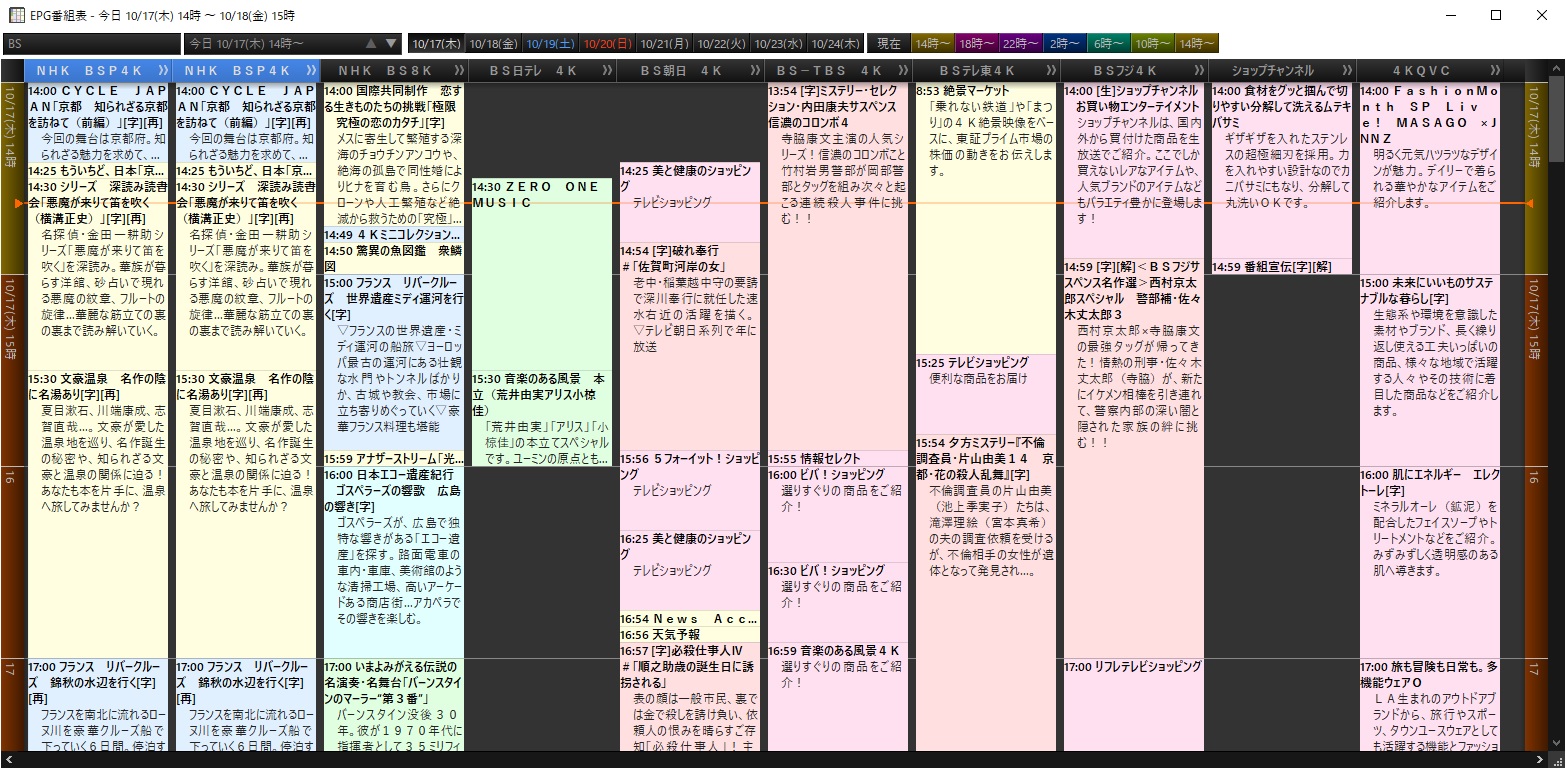Click the chevron on BSテレ東4K header
The width and height of the screenshot is (1566, 769).
click(1050, 71)
